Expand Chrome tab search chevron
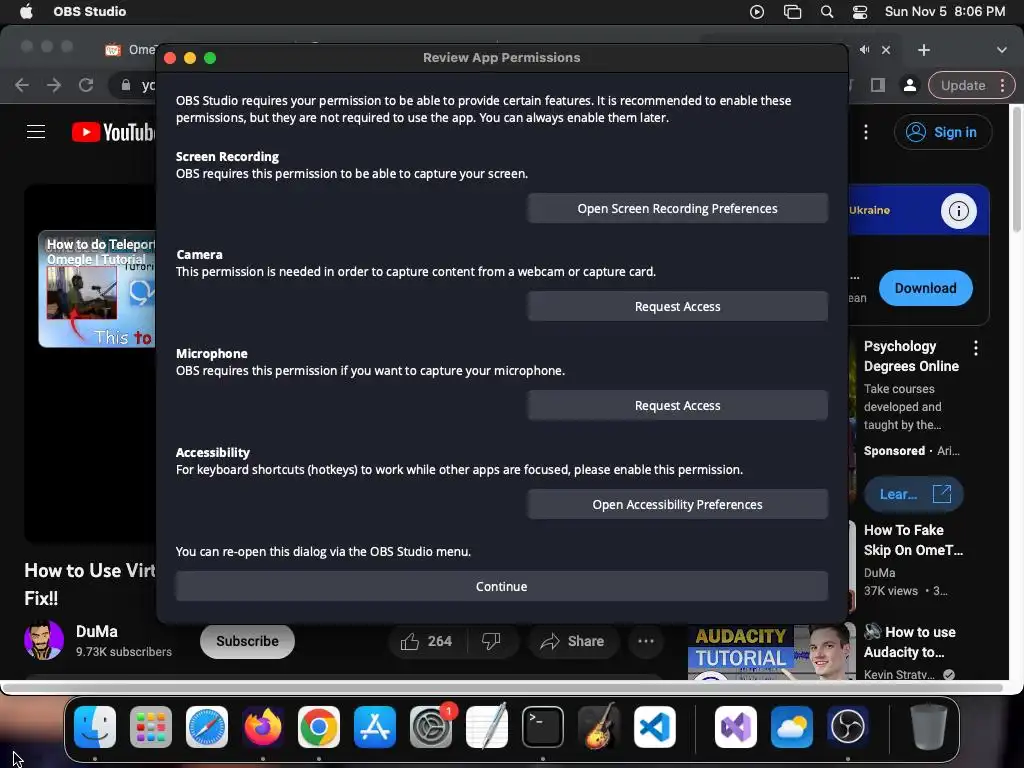Screen dimensions: 1024x768 tap(1001, 50)
